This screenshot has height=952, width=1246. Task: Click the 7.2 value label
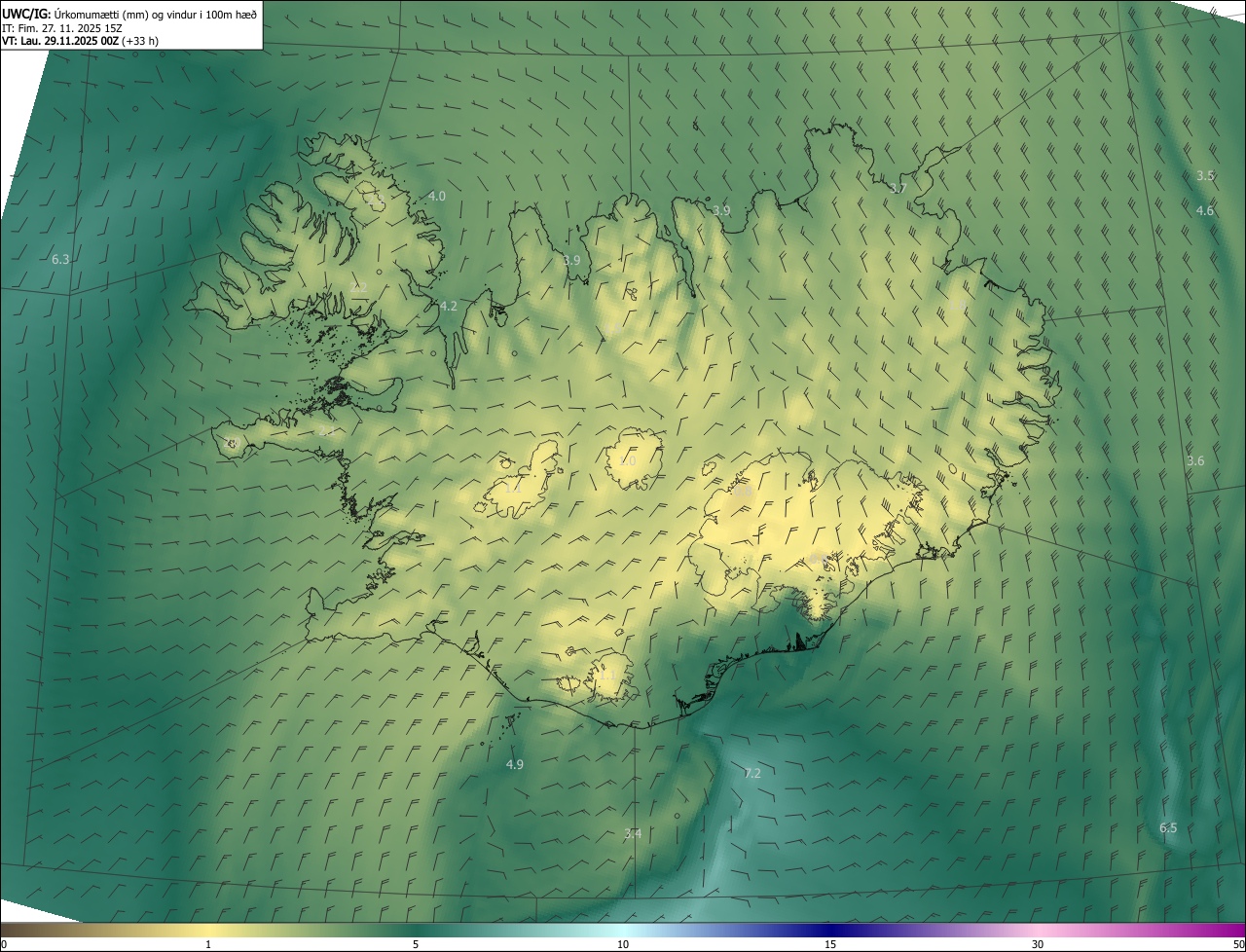click(752, 773)
